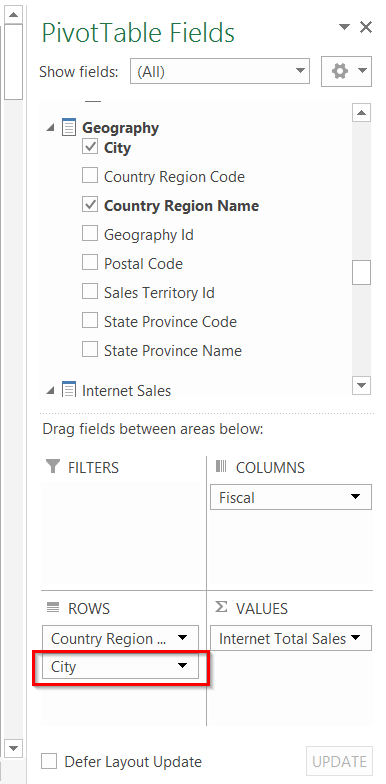The height and width of the screenshot is (784, 386).
Task: Click the ROWS area icon
Action: [x=52, y=608]
